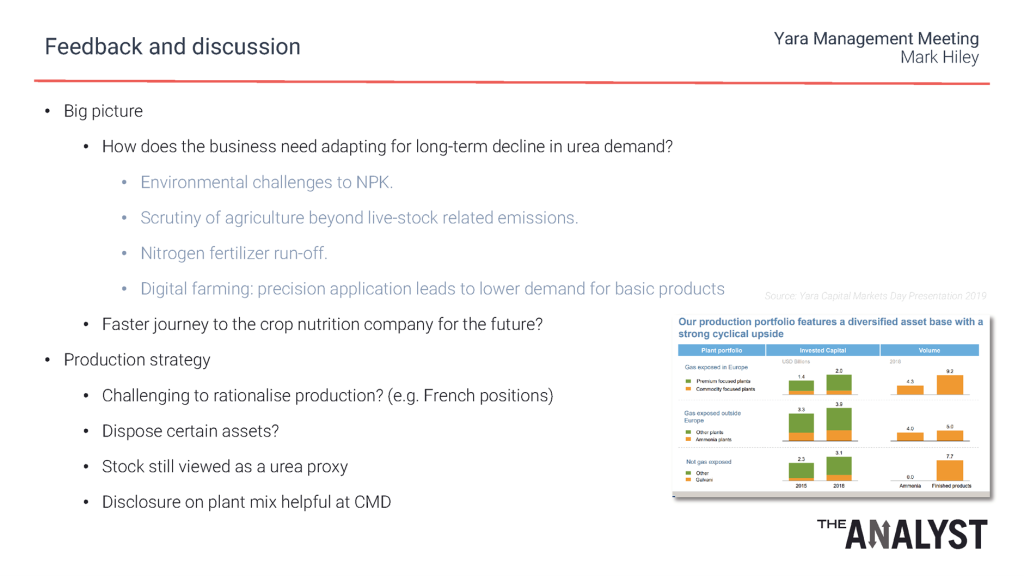This screenshot has width=1024, height=576.
Task: Select the Stock still viewed as urea proxy line
Action: coord(225,467)
